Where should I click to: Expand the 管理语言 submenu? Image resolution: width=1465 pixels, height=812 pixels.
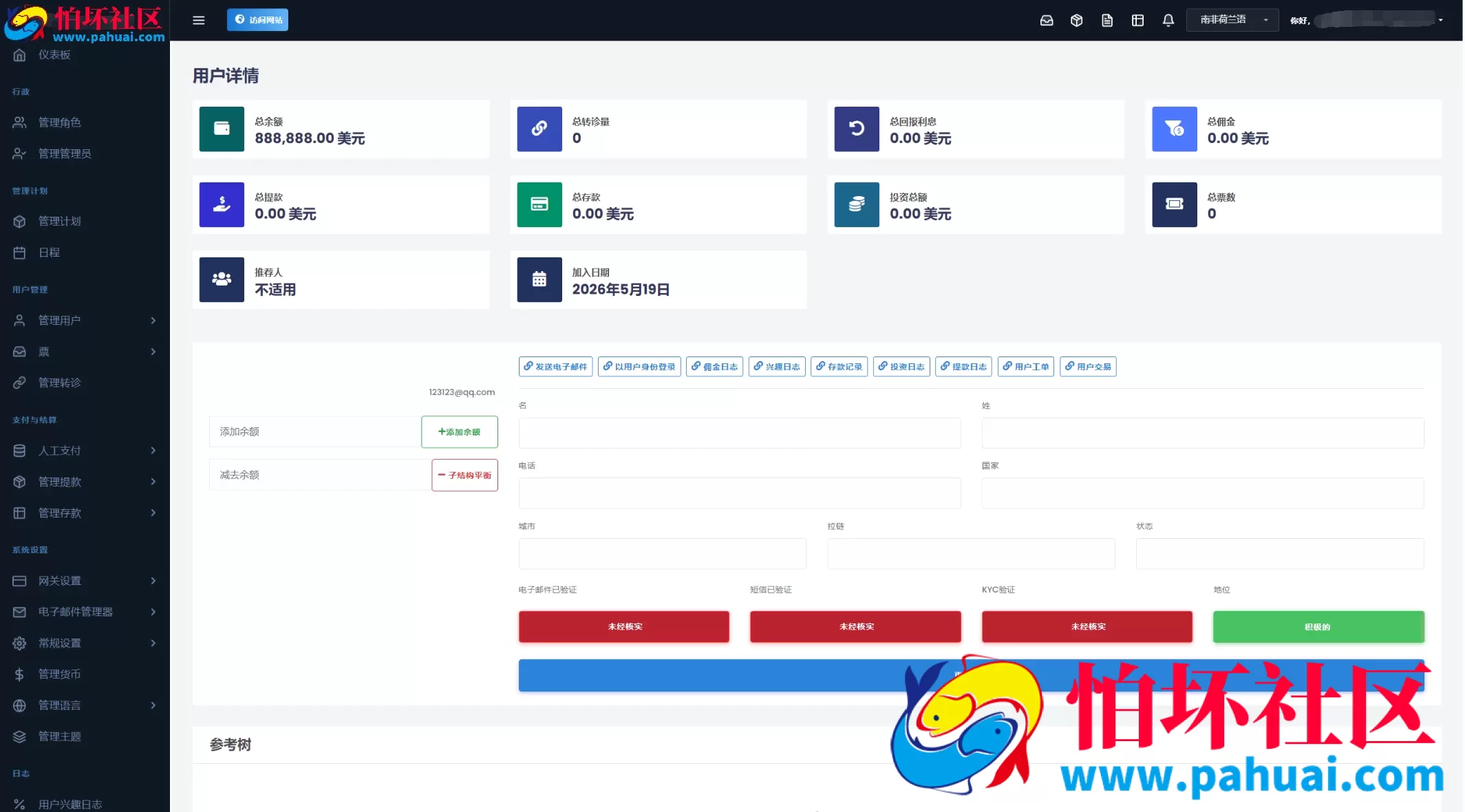(153, 705)
